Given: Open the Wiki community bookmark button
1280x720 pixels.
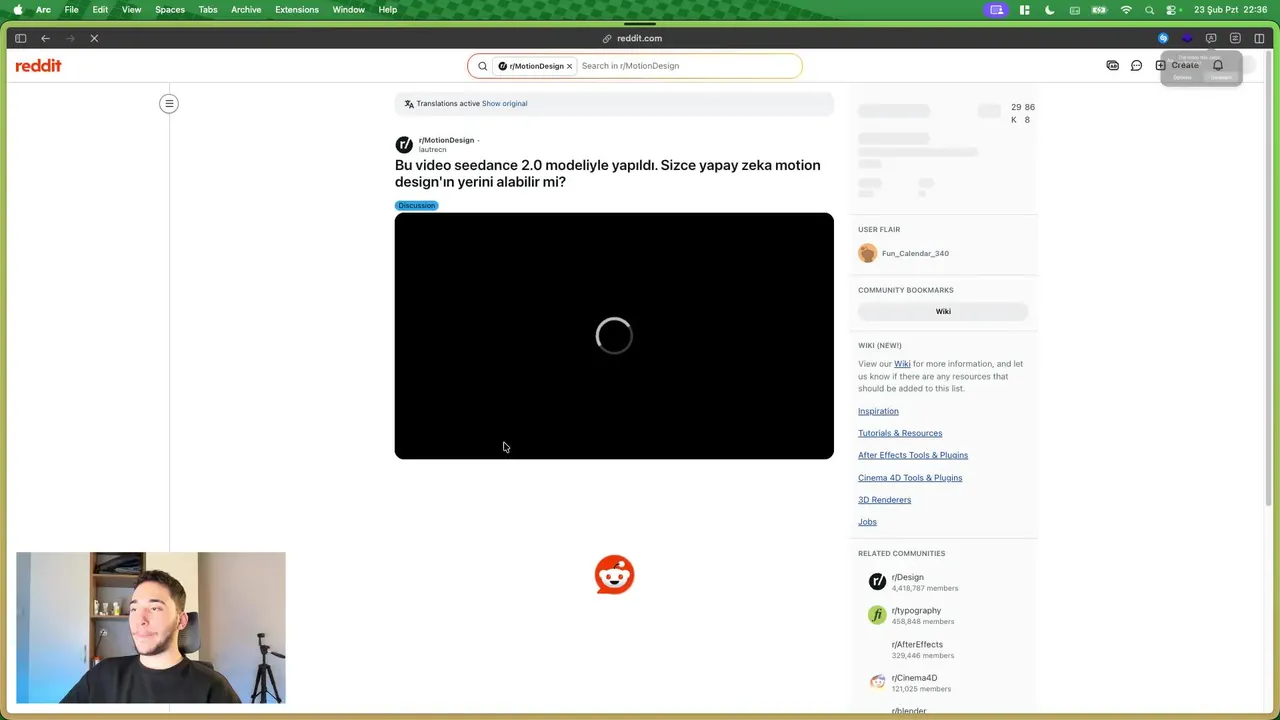Looking at the screenshot, I should 943,311.
